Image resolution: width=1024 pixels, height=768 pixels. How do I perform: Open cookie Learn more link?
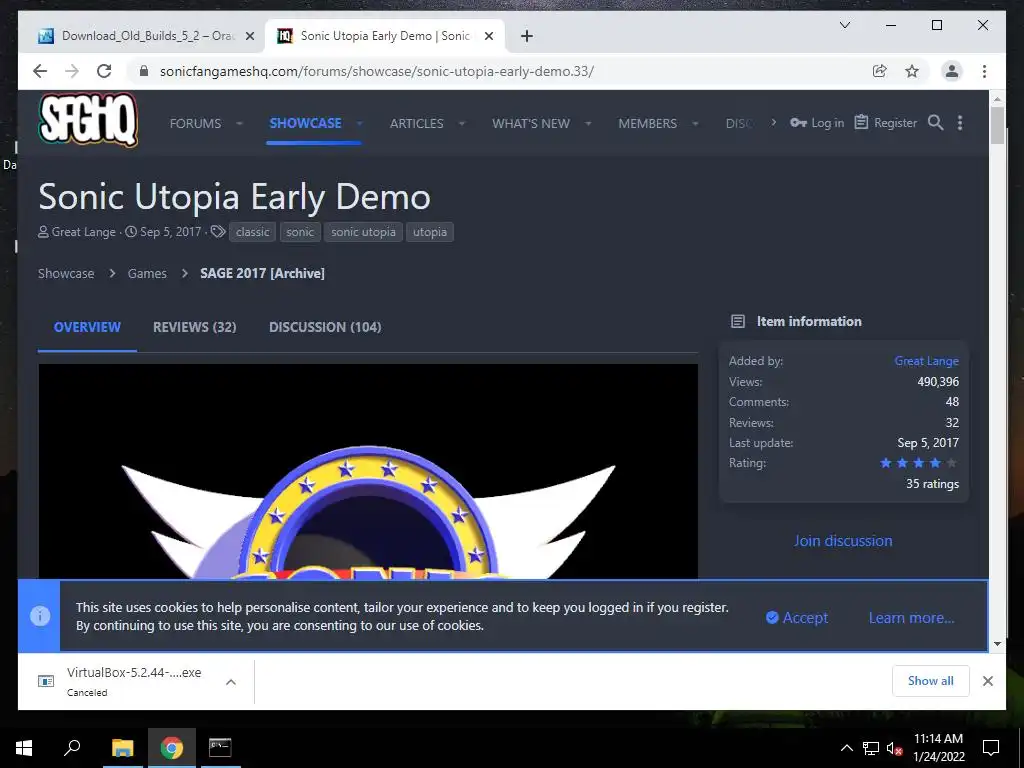click(911, 618)
